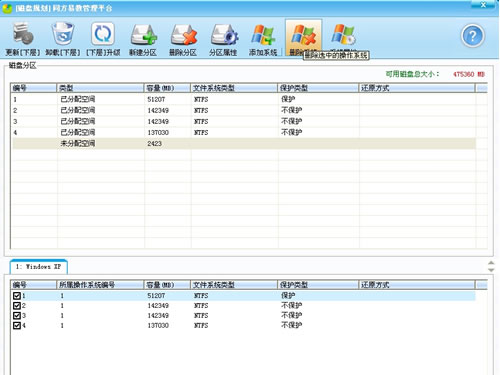Viewport: 500px width, 375px height.
Task: Uncheck partition 2 checkbox in Windows XP list
Action: 17,306
